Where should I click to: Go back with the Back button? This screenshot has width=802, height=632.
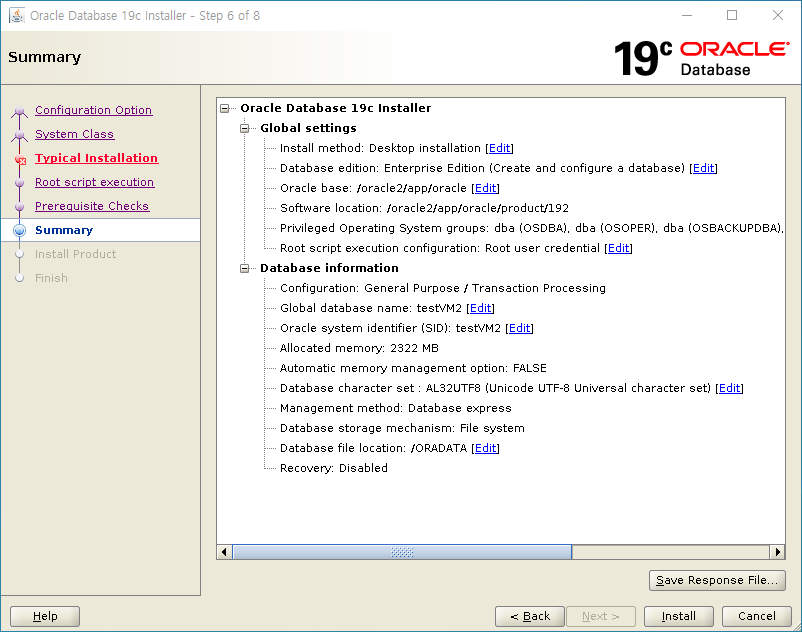click(x=530, y=616)
